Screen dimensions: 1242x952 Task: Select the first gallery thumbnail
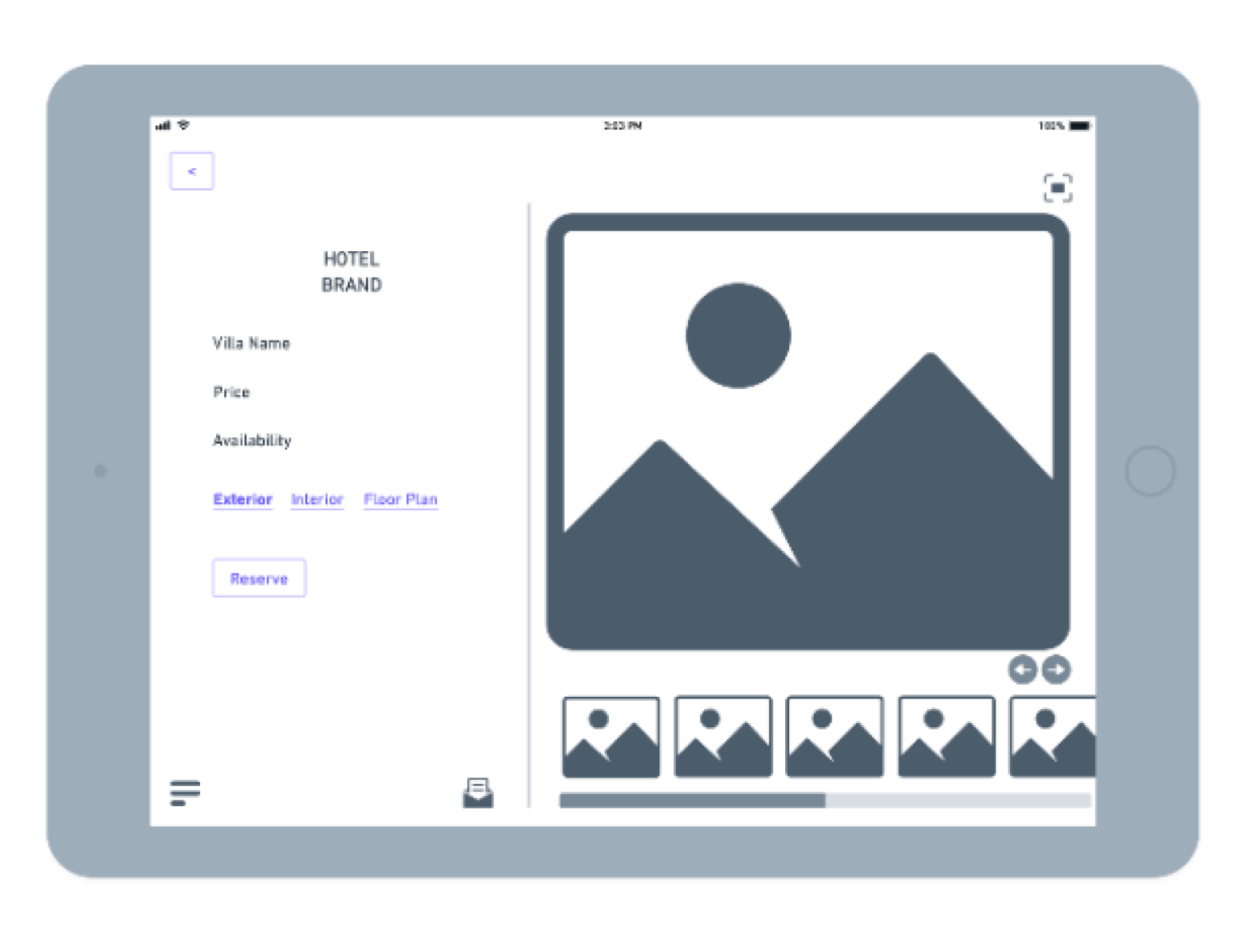click(x=611, y=737)
